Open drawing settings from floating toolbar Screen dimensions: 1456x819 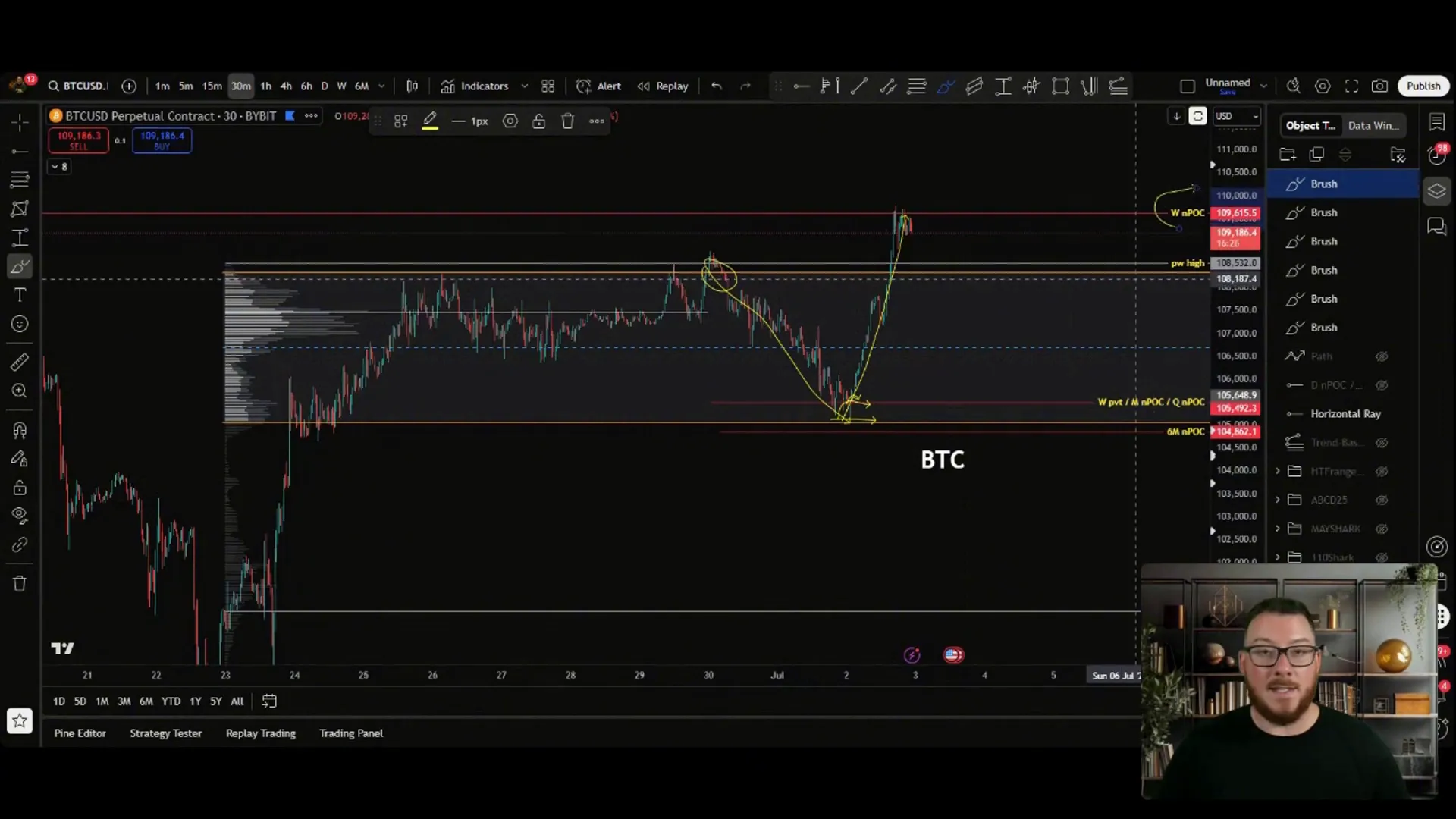[x=510, y=121]
